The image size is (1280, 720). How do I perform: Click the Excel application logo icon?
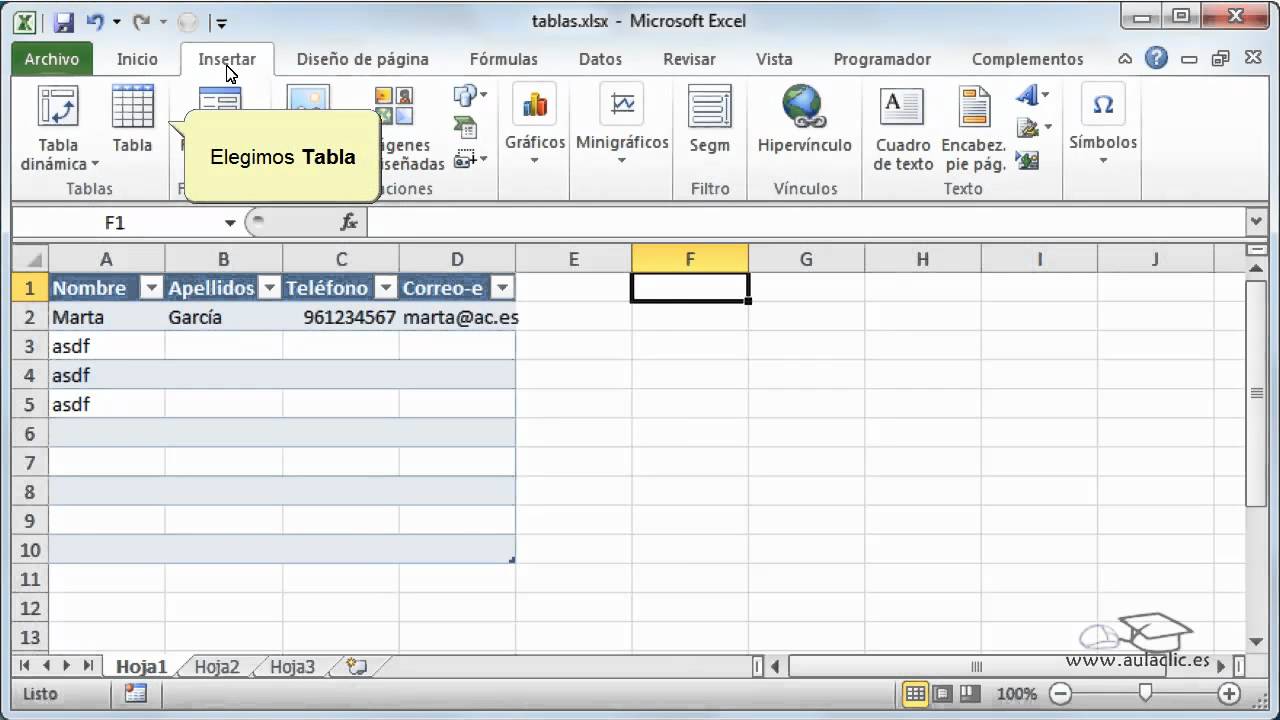(x=26, y=22)
